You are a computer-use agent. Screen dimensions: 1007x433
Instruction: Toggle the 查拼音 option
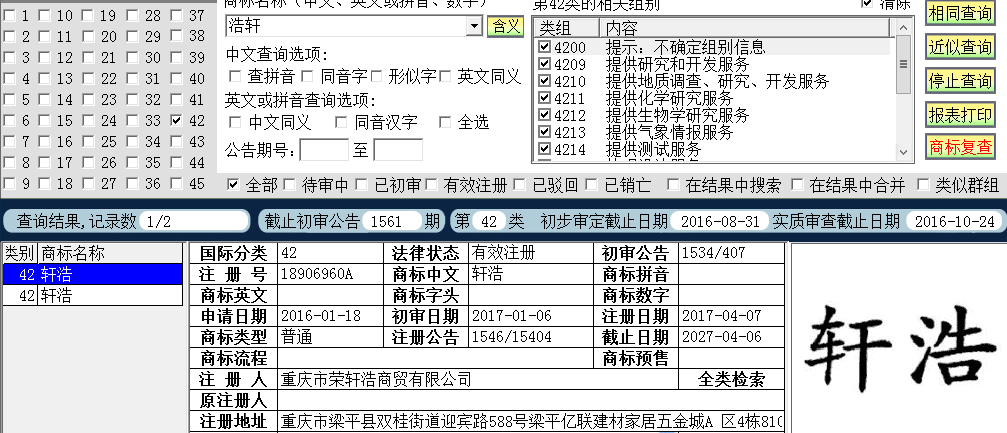coord(235,76)
